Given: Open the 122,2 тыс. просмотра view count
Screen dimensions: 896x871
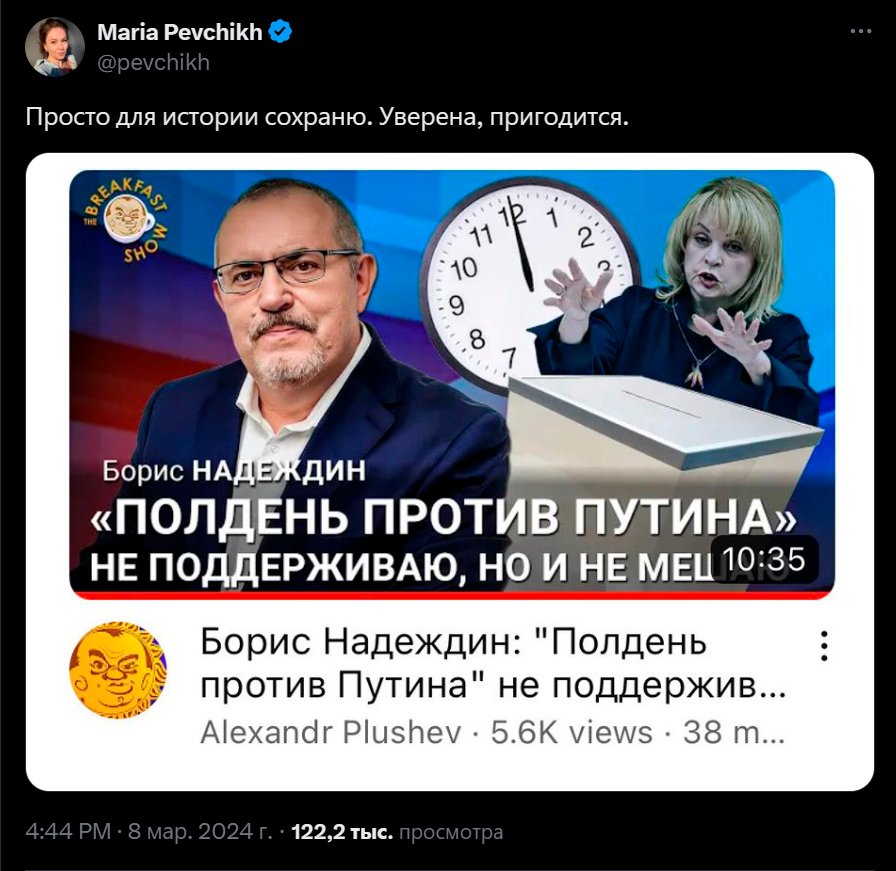Looking at the screenshot, I should coord(397,832).
